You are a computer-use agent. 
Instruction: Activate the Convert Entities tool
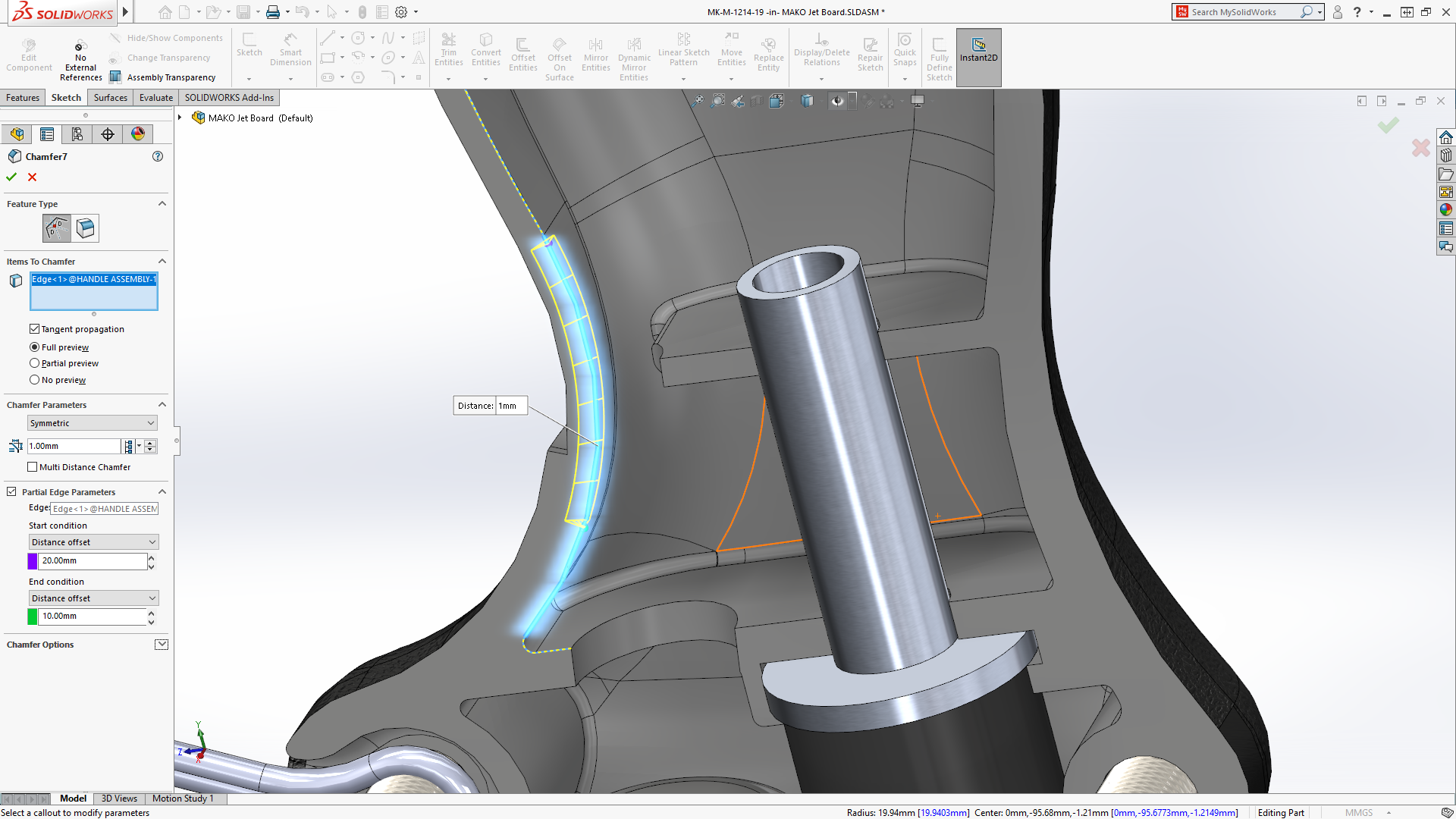(x=485, y=52)
